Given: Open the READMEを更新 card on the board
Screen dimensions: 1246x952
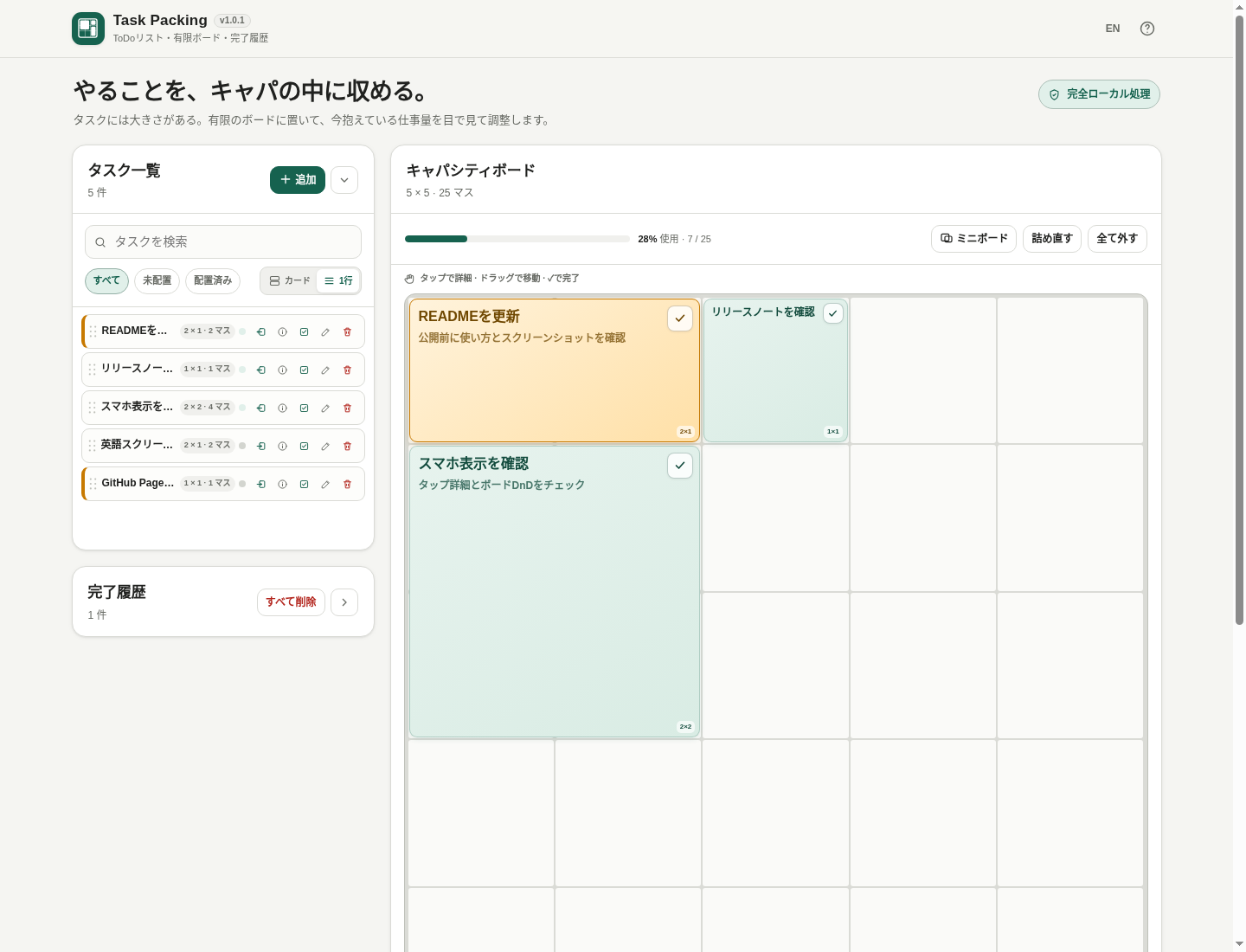Looking at the screenshot, I should (554, 370).
